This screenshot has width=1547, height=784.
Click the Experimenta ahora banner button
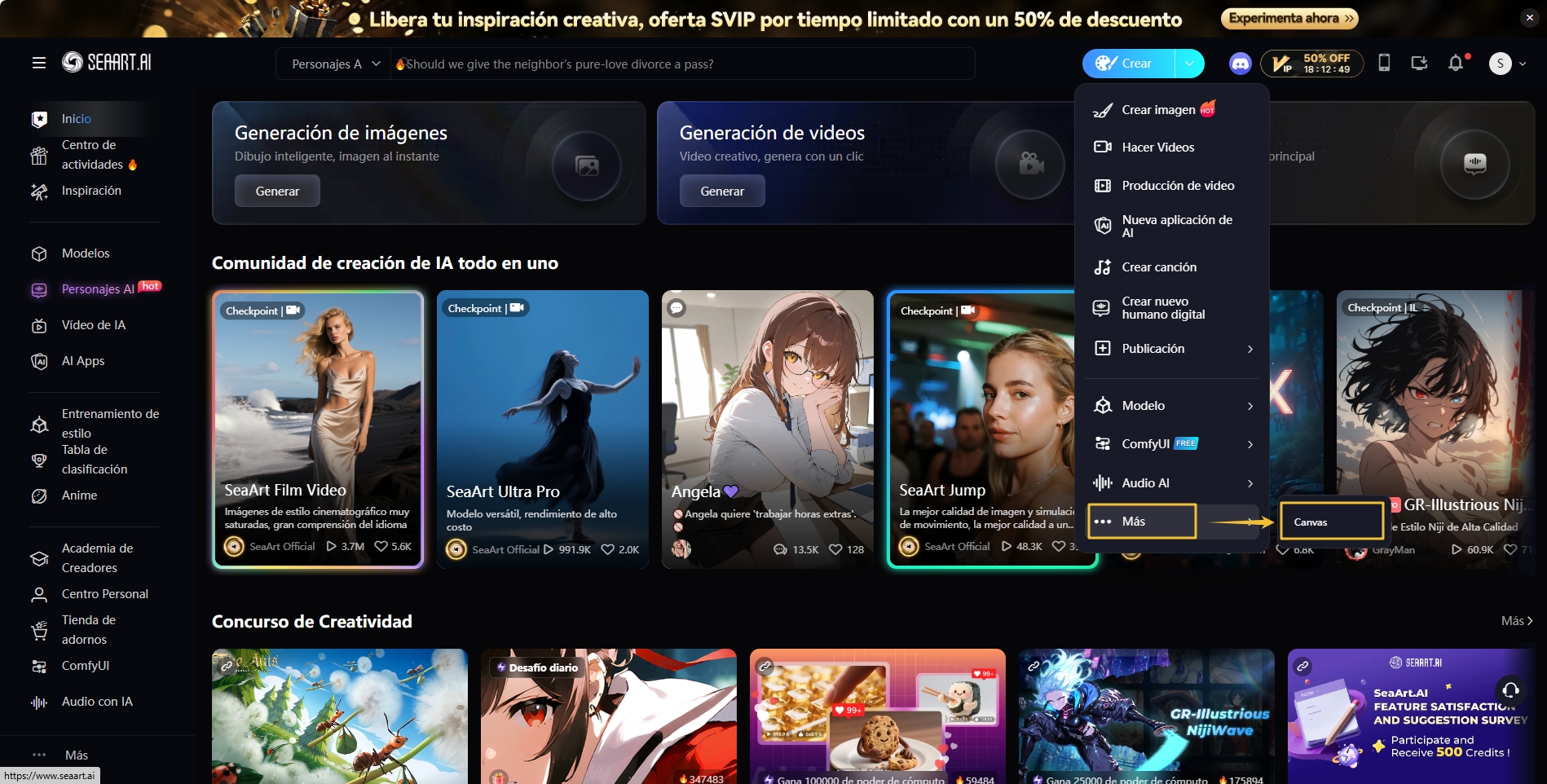click(1289, 19)
